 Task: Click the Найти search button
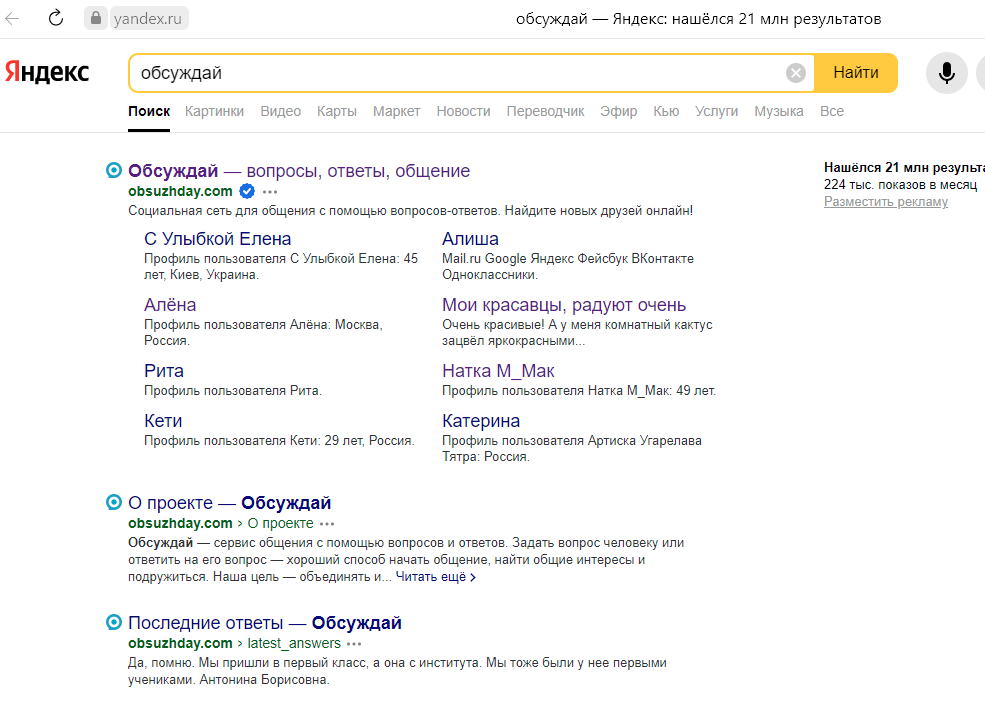pyautogui.click(x=856, y=73)
